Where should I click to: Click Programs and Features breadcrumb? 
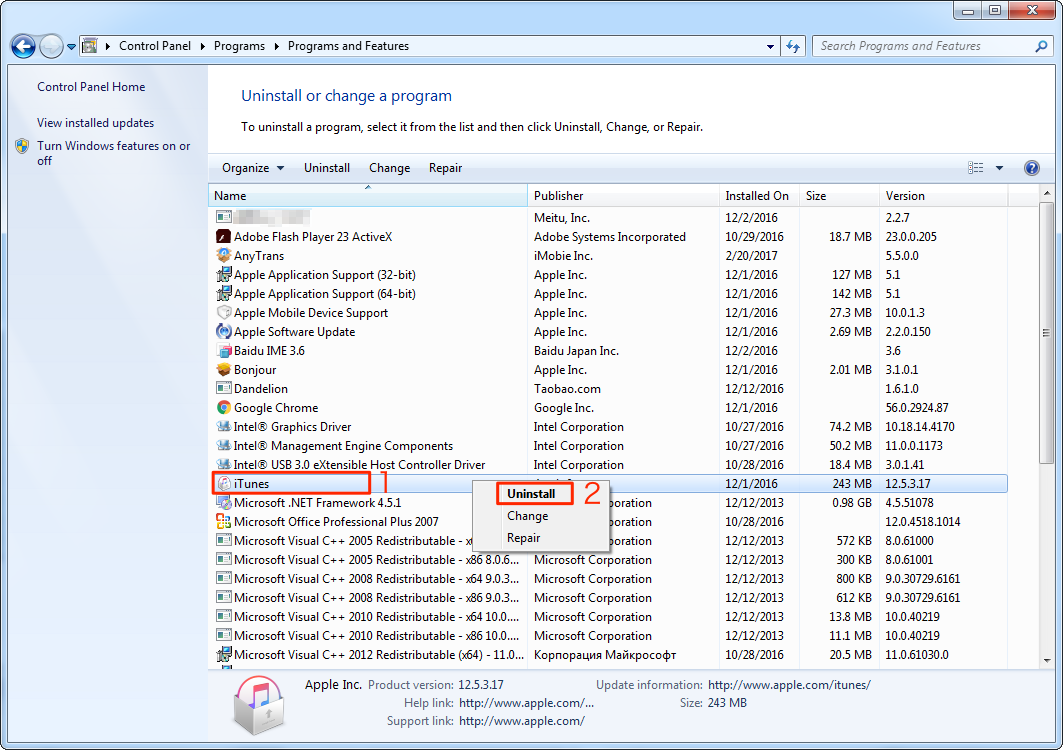coord(348,46)
